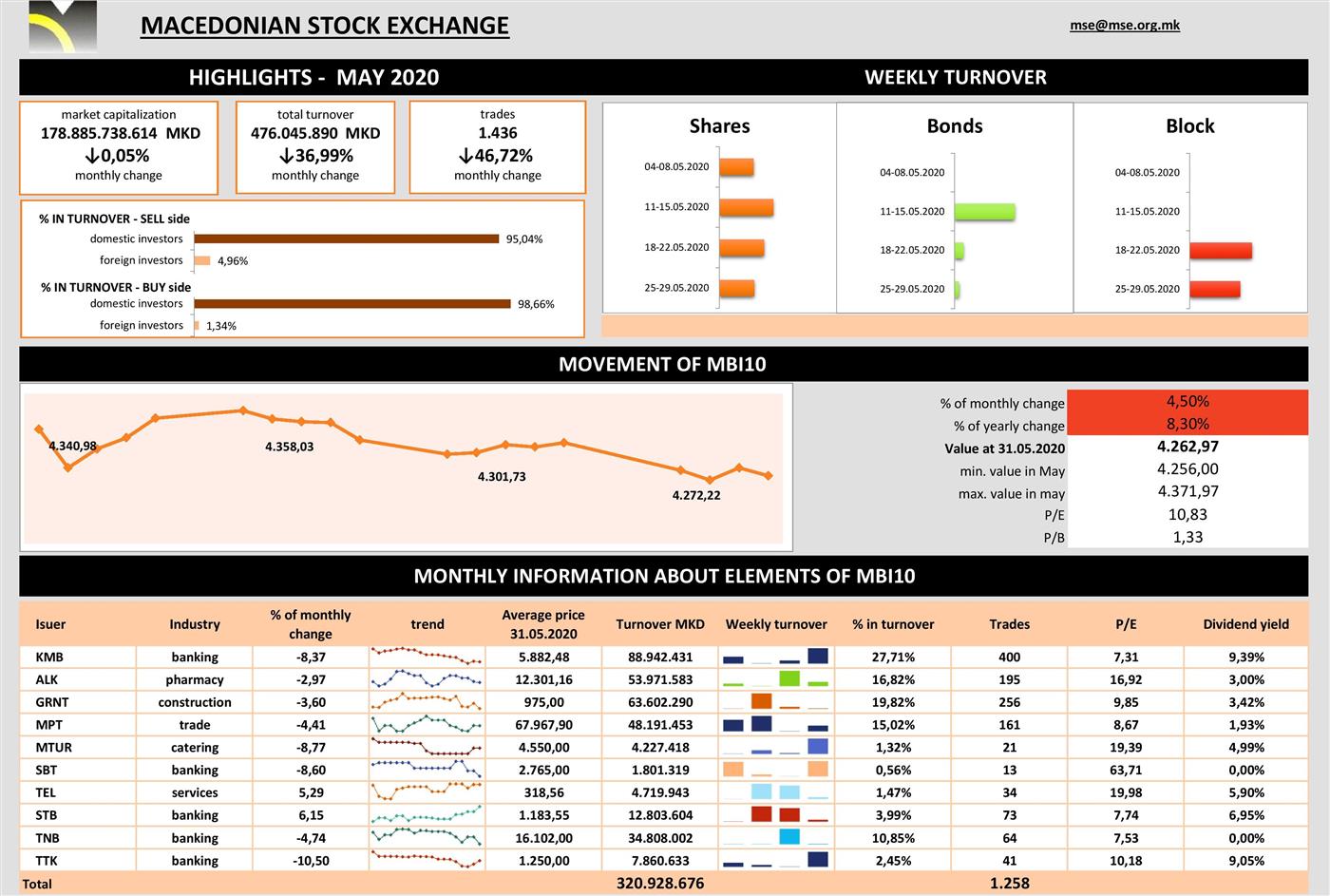Select the red % of monthly change cell

click(x=1187, y=402)
